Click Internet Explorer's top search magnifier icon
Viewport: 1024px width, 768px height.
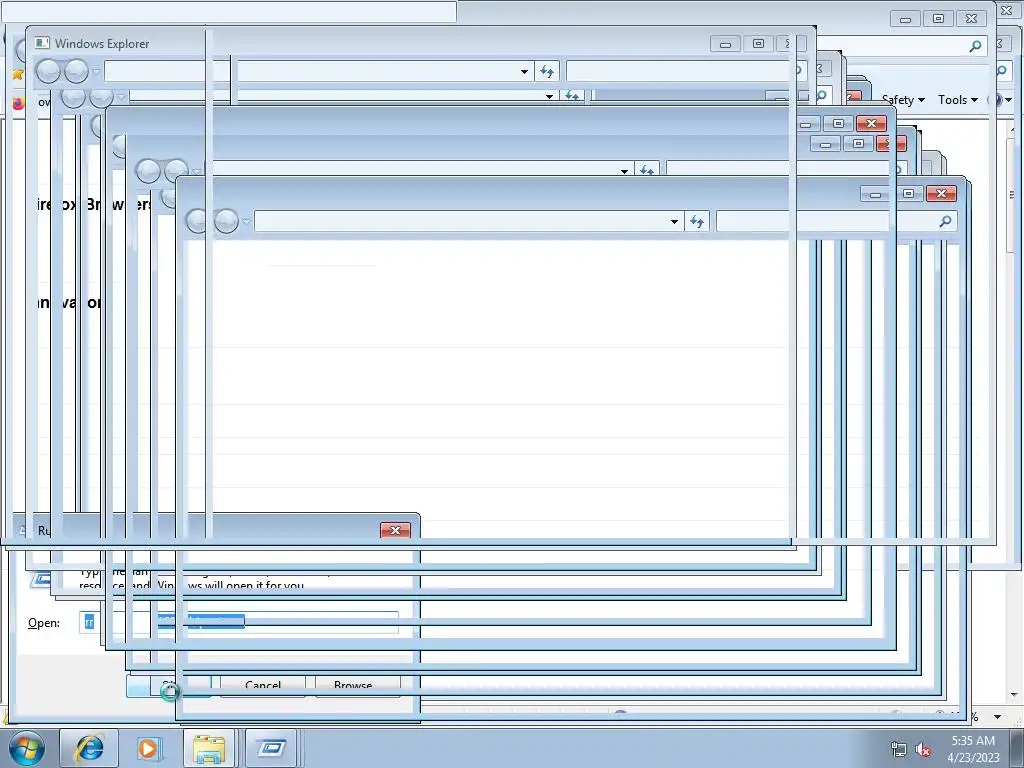coord(975,46)
